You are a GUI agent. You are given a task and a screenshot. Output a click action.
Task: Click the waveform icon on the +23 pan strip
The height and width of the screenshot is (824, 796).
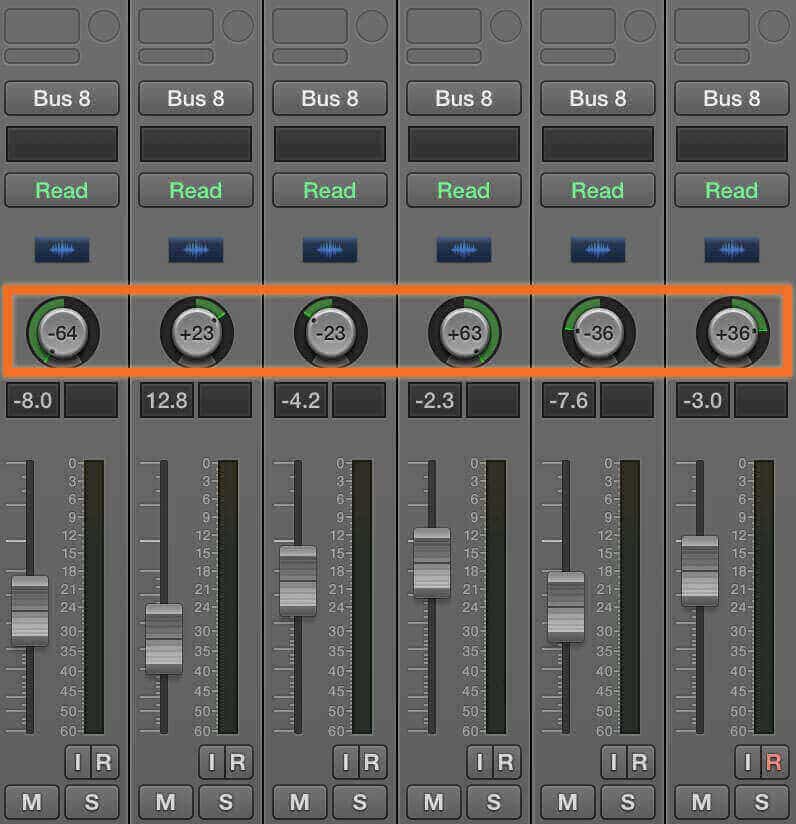pos(196,250)
